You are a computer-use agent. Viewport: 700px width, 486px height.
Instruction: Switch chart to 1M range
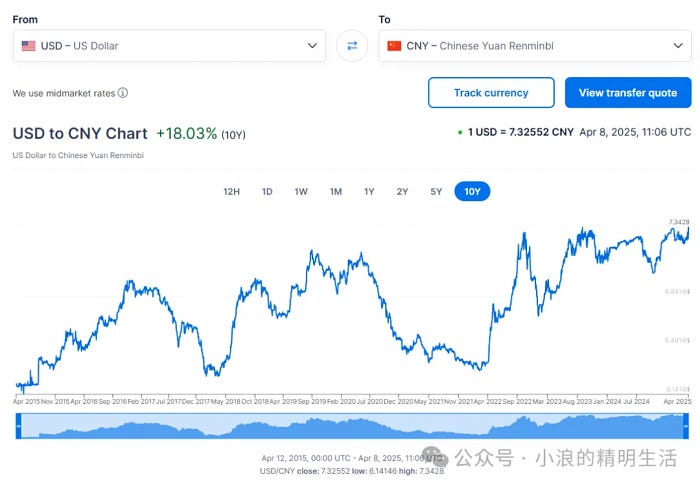coord(336,191)
